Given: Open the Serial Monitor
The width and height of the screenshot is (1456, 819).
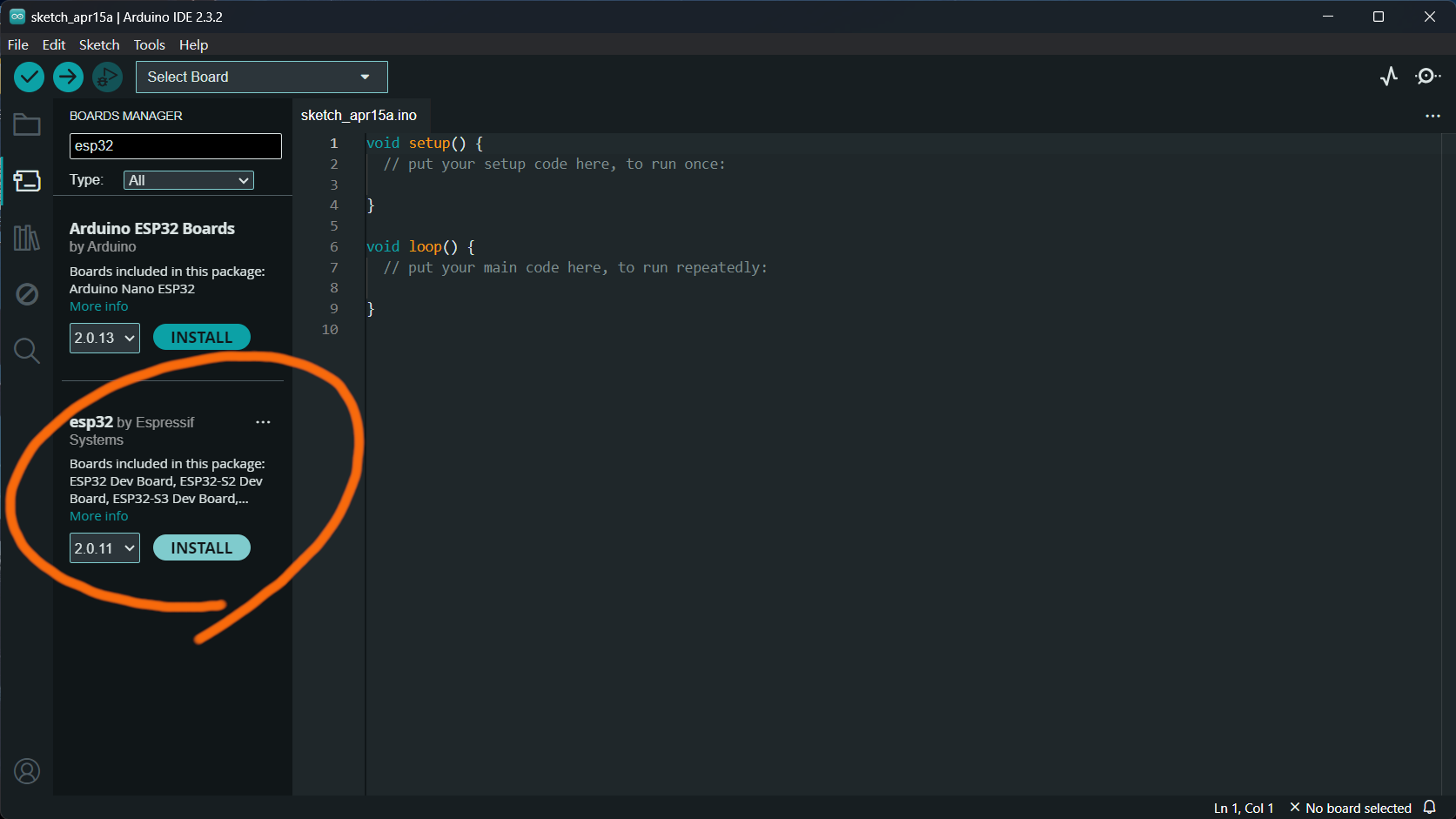Looking at the screenshot, I should (1427, 77).
